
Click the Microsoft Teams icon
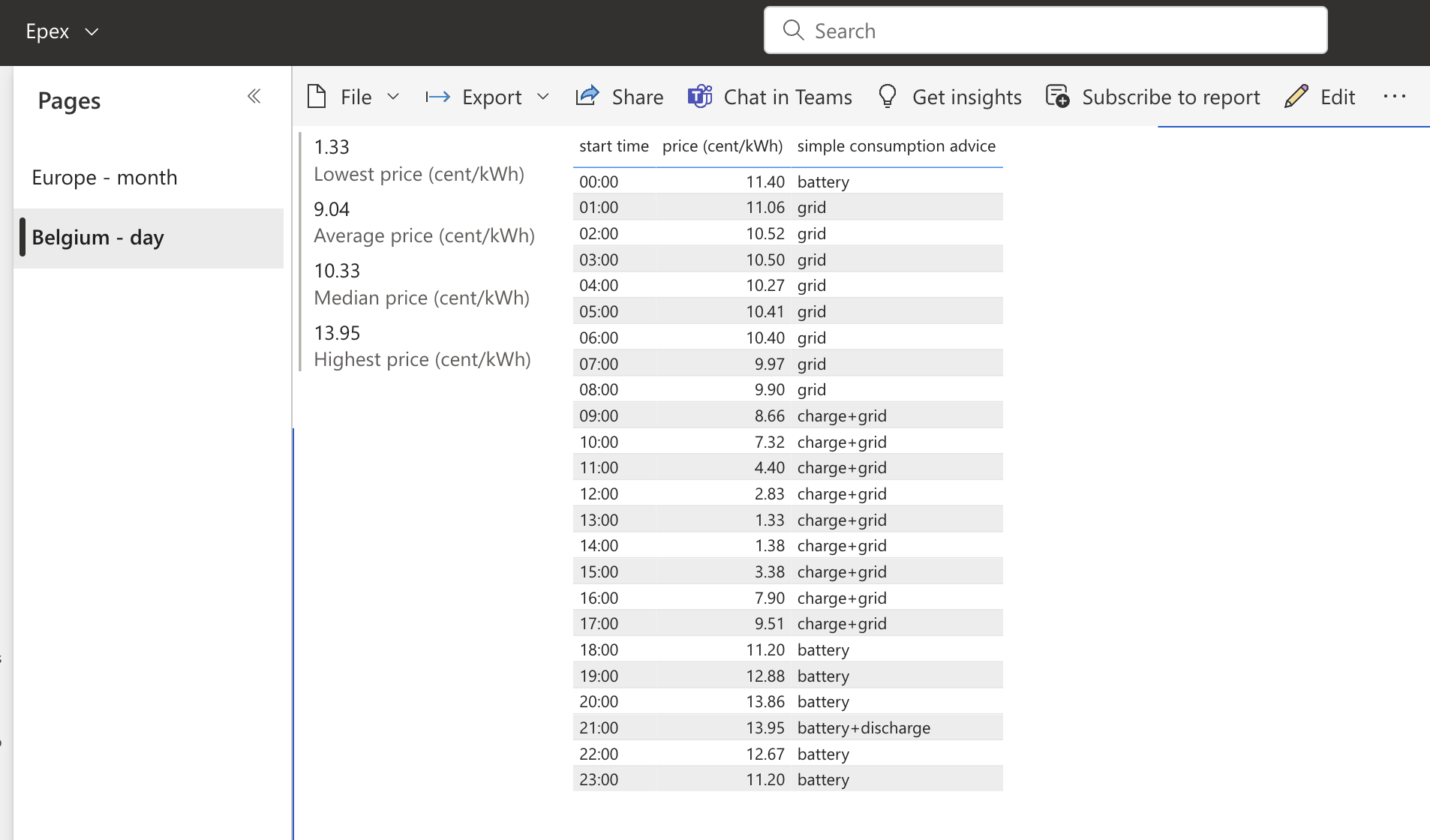700,97
